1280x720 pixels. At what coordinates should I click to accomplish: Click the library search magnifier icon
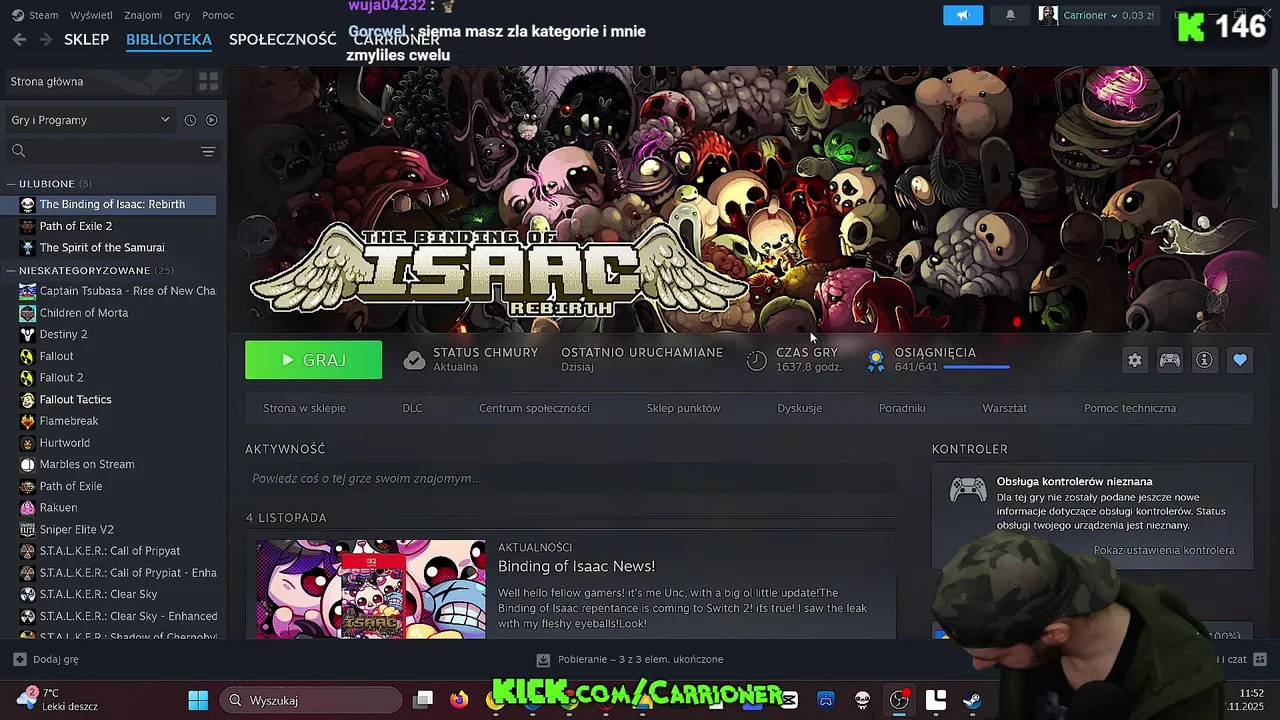(18, 151)
